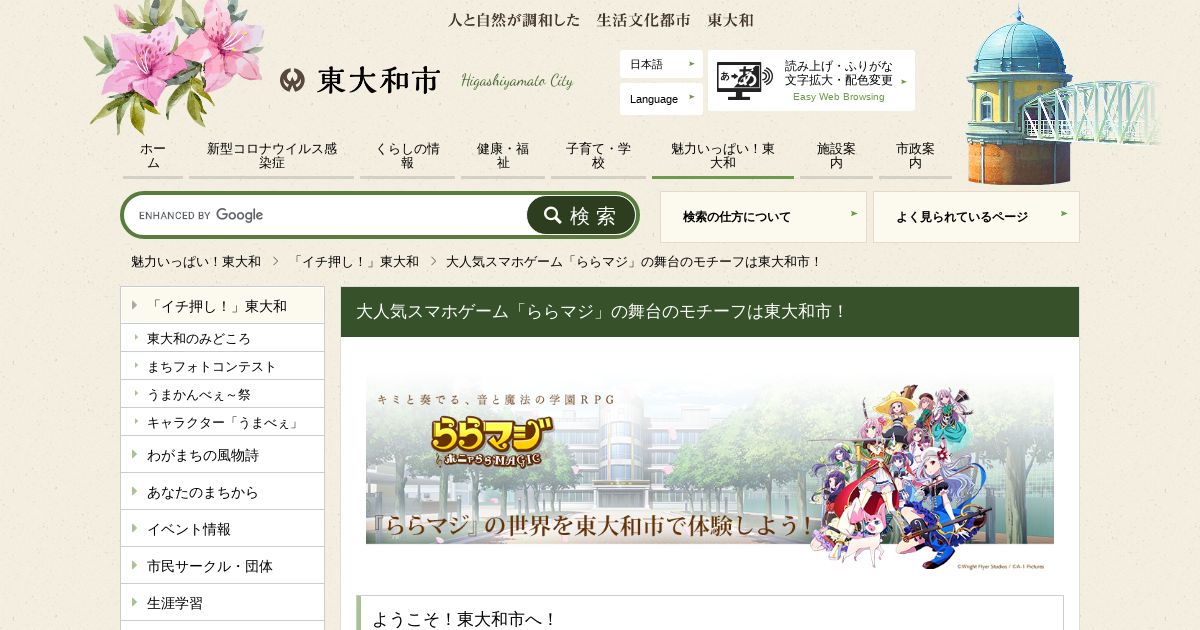1200x630 pixels.
Task: Open 東大和のみどころ in sidebar
Action: coord(222,338)
